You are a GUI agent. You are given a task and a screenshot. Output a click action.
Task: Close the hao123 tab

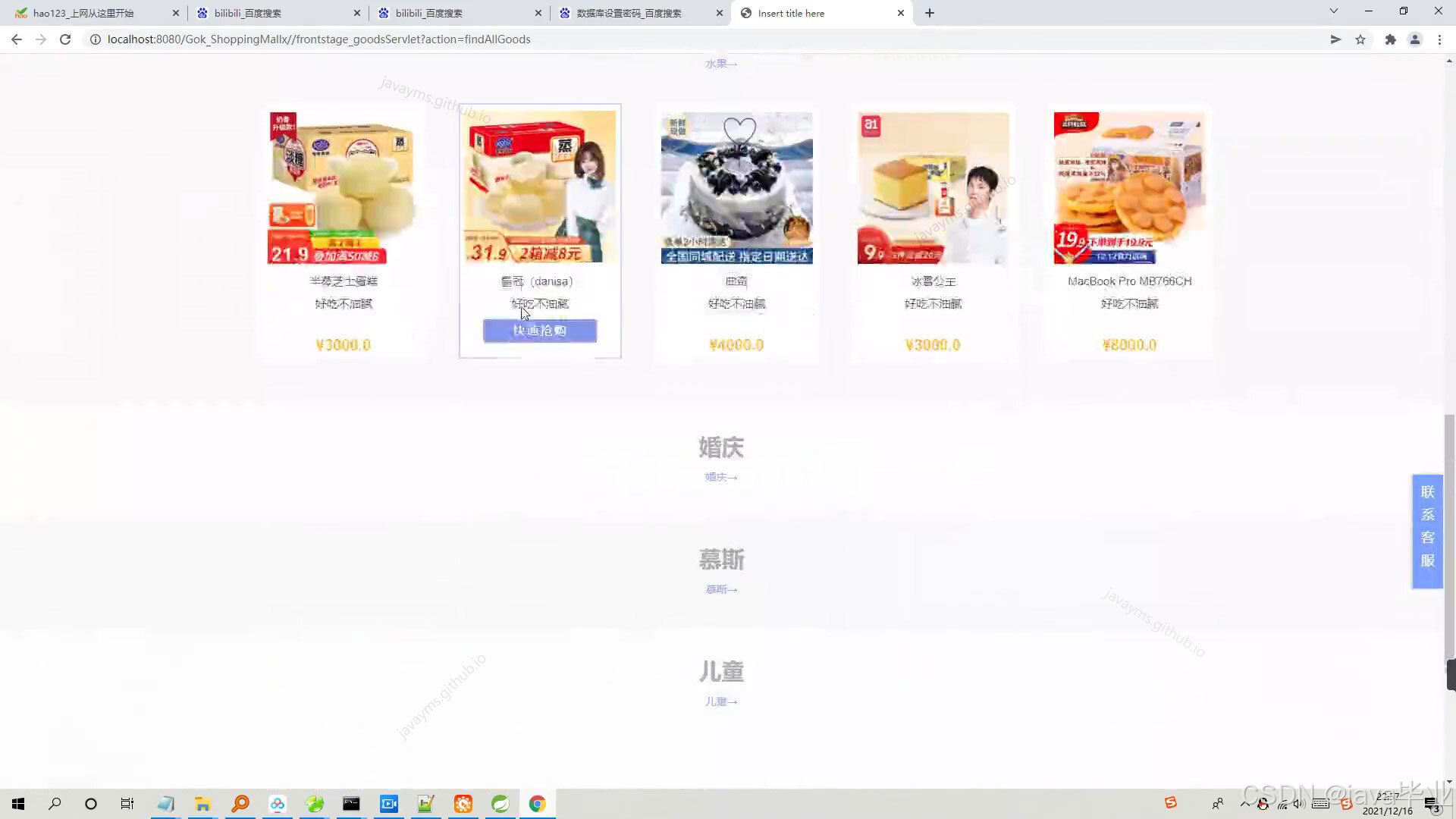point(176,13)
